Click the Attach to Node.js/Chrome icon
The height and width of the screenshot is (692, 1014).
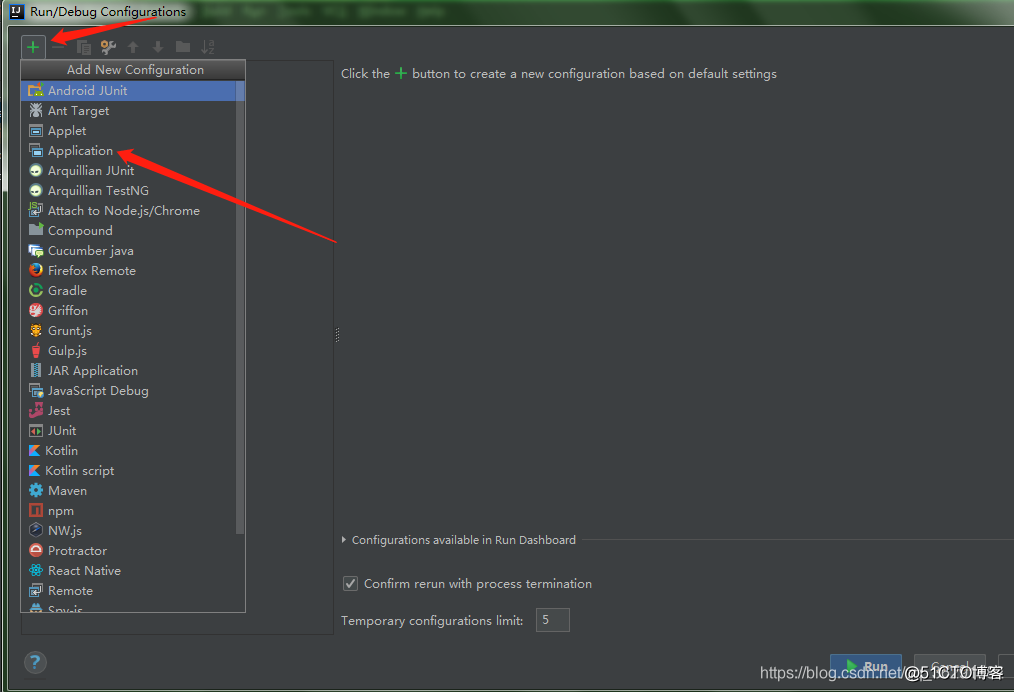[36, 210]
